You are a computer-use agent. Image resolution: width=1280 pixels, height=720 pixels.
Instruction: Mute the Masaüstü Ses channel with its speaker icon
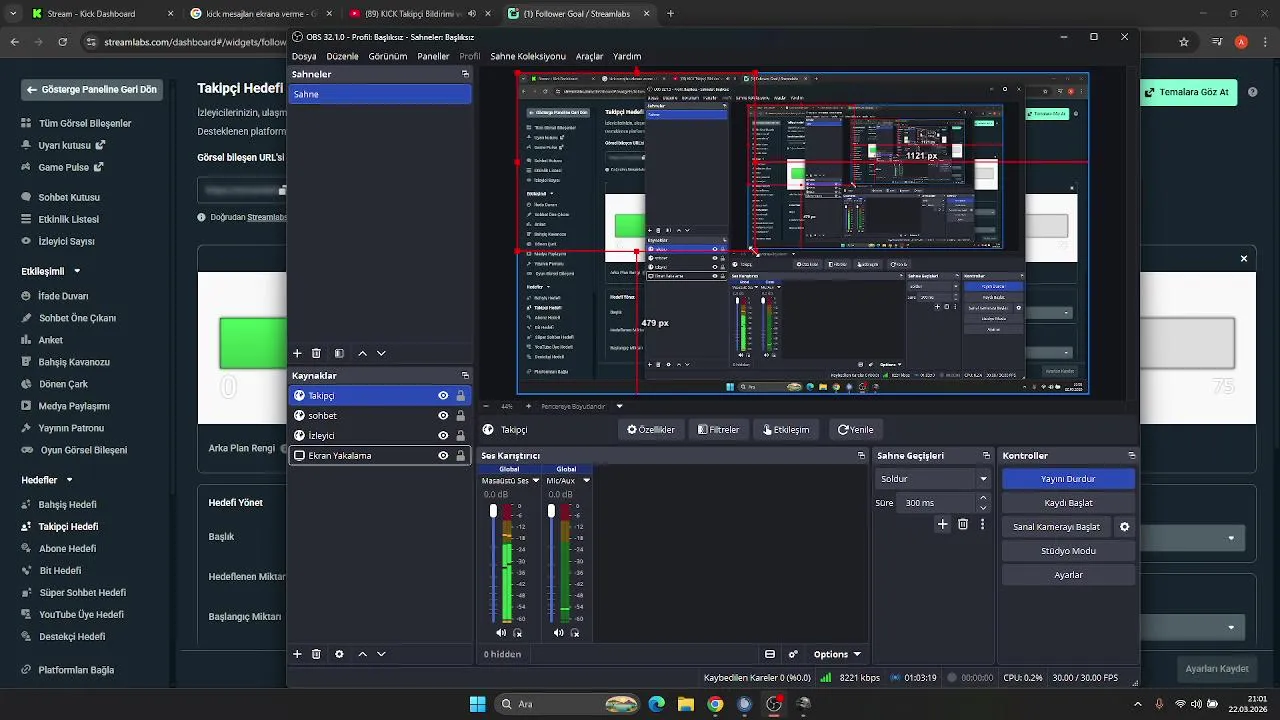(501, 633)
